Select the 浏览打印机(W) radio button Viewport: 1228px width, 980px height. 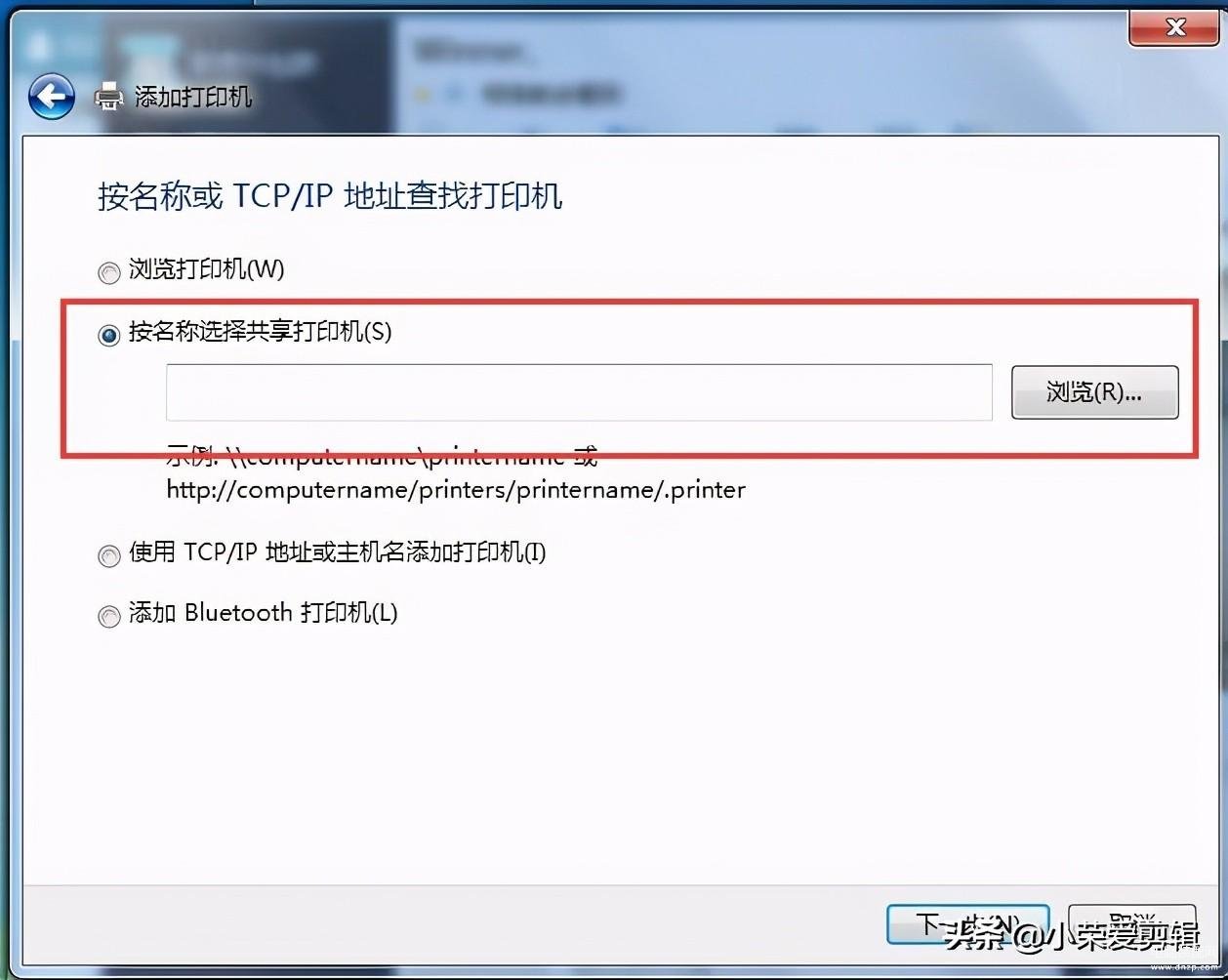click(108, 271)
